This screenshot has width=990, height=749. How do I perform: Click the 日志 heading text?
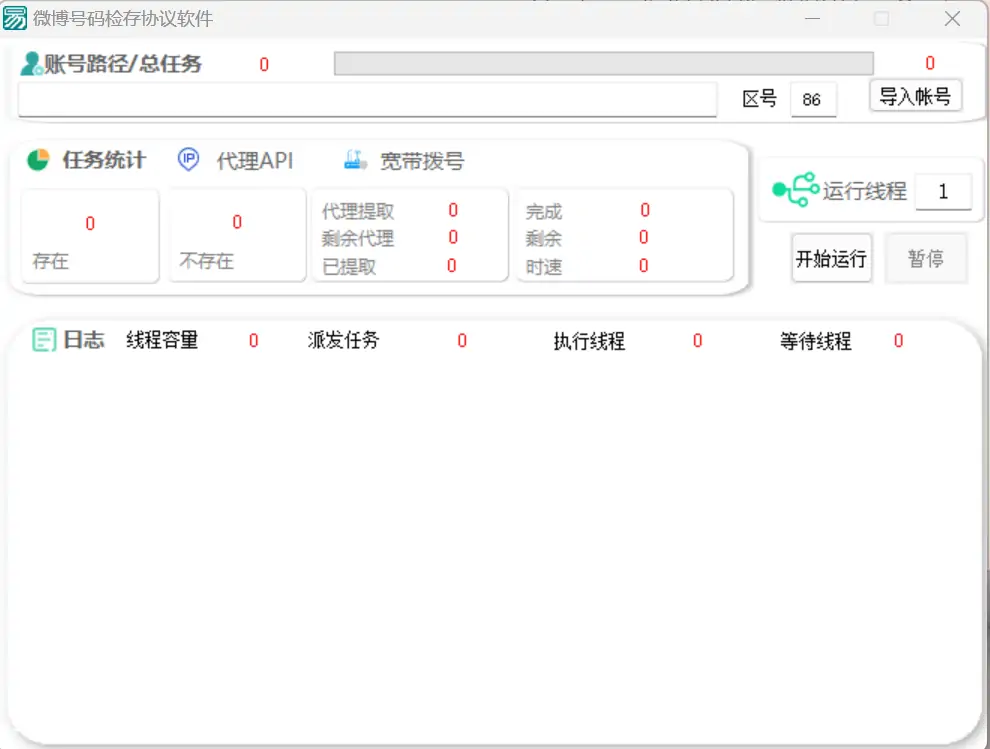coord(84,340)
